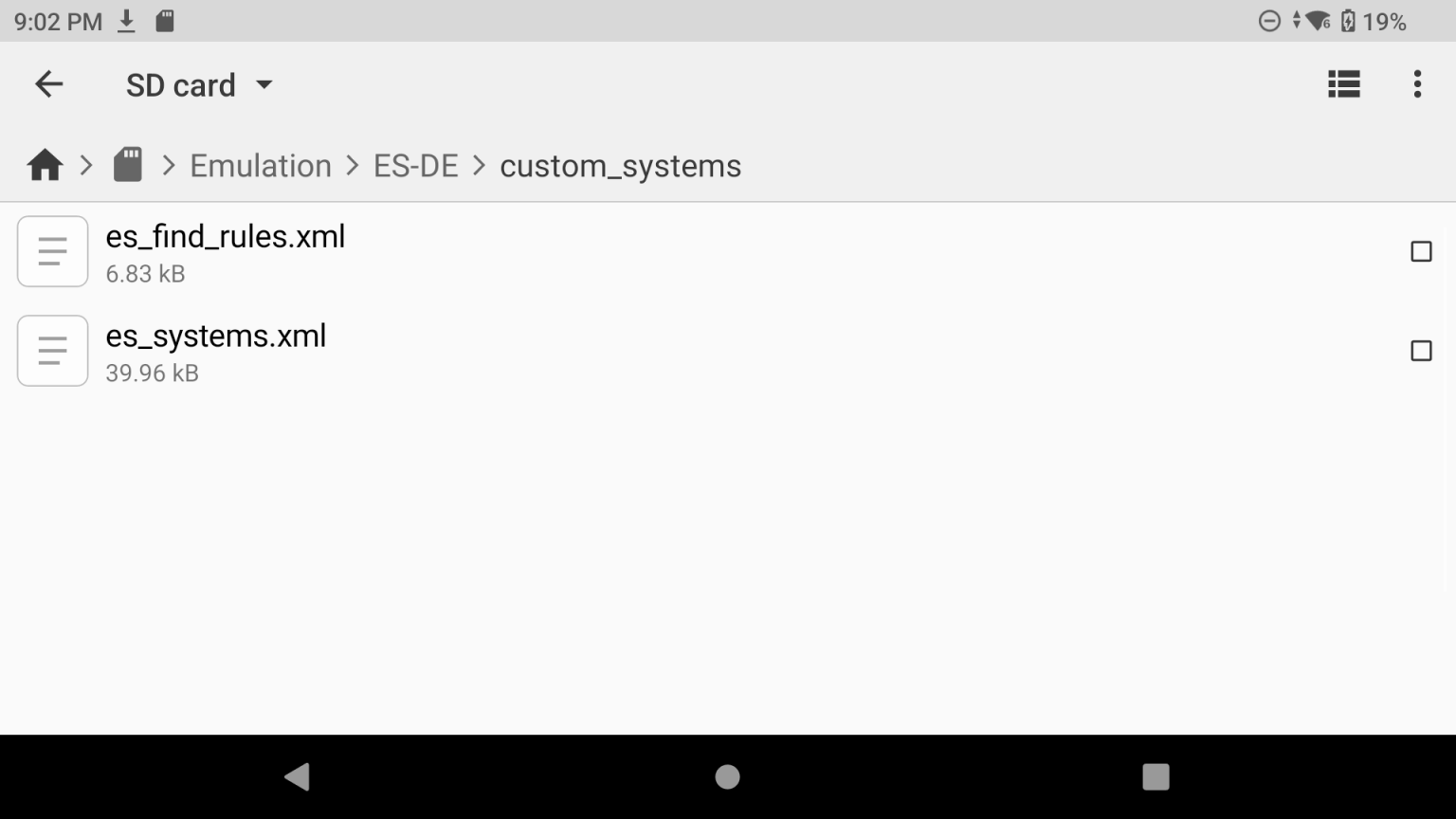Tap the SD card breadcrumb icon
Viewport: 1456px width, 819px height.
click(127, 164)
